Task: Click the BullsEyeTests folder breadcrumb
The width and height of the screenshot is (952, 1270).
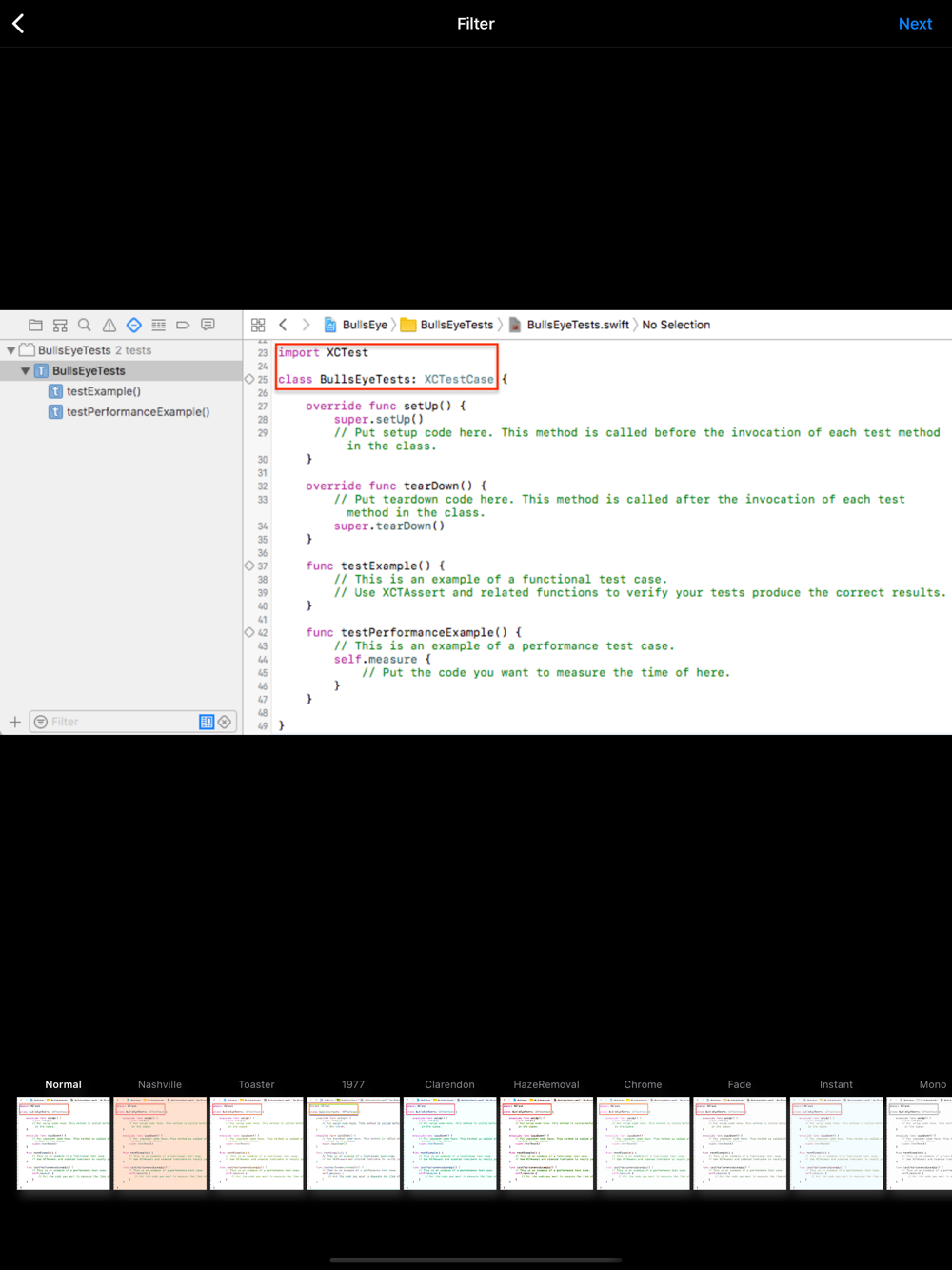Action: [x=447, y=325]
